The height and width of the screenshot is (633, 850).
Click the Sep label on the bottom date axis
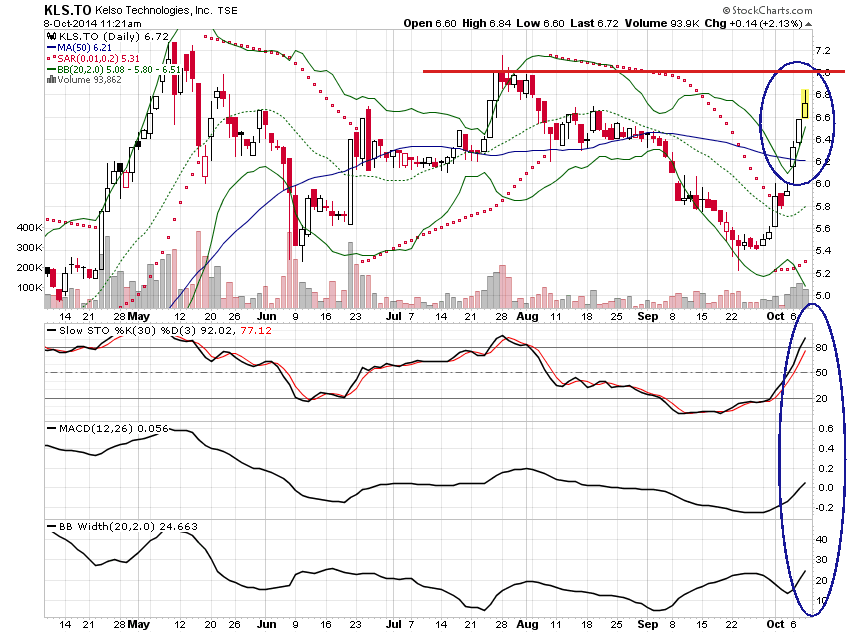click(x=648, y=624)
